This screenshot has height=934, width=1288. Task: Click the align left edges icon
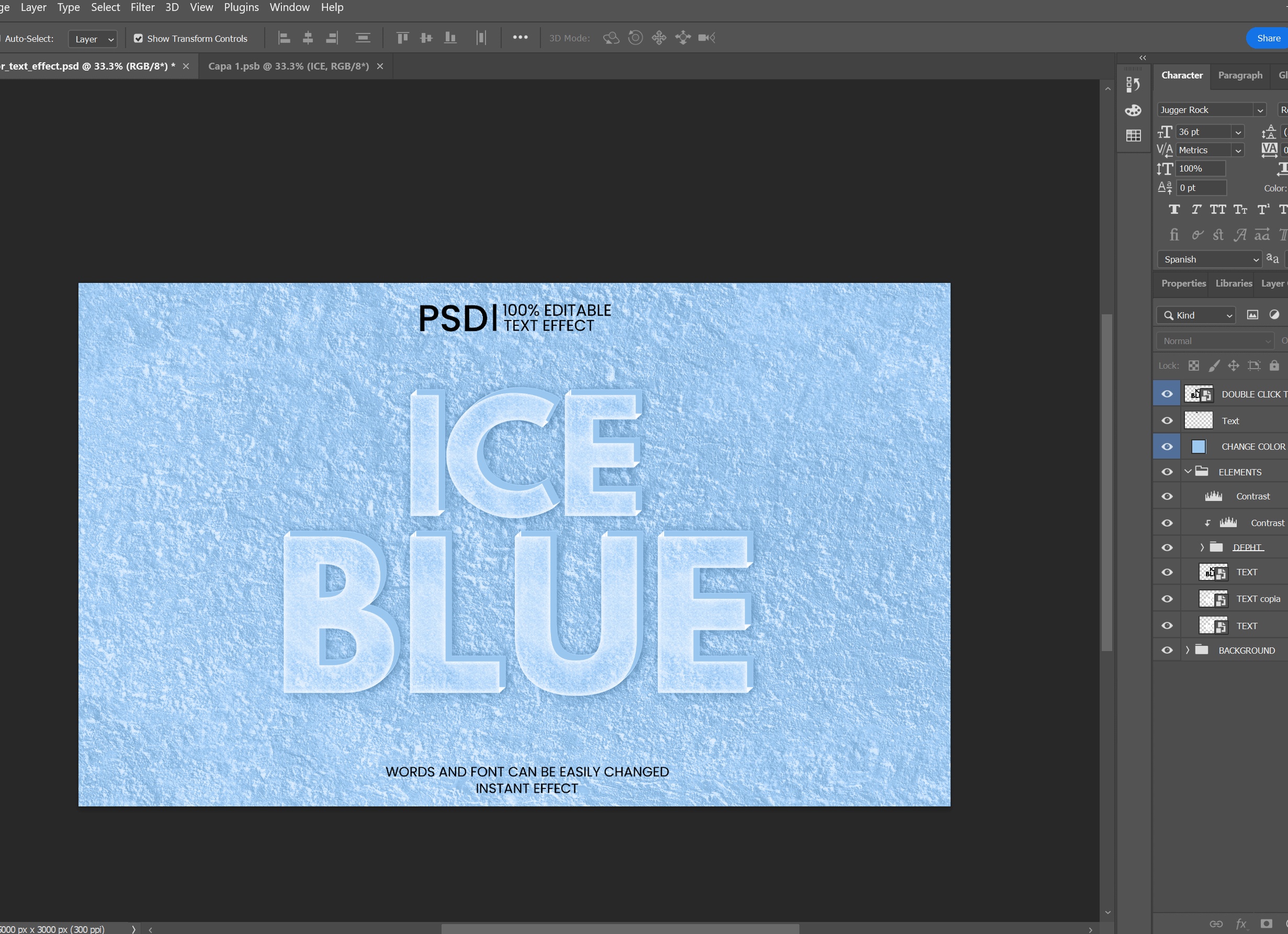point(284,38)
